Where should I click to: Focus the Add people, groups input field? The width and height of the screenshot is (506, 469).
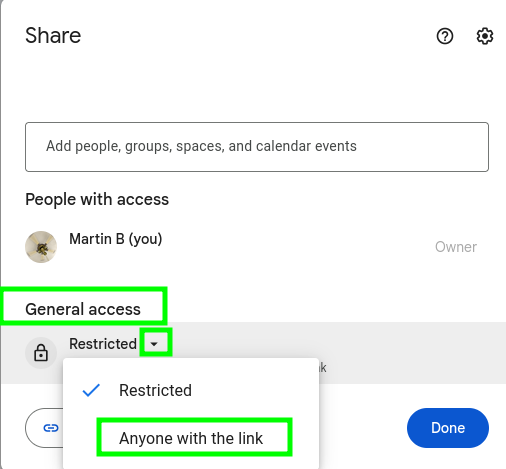[257, 147]
